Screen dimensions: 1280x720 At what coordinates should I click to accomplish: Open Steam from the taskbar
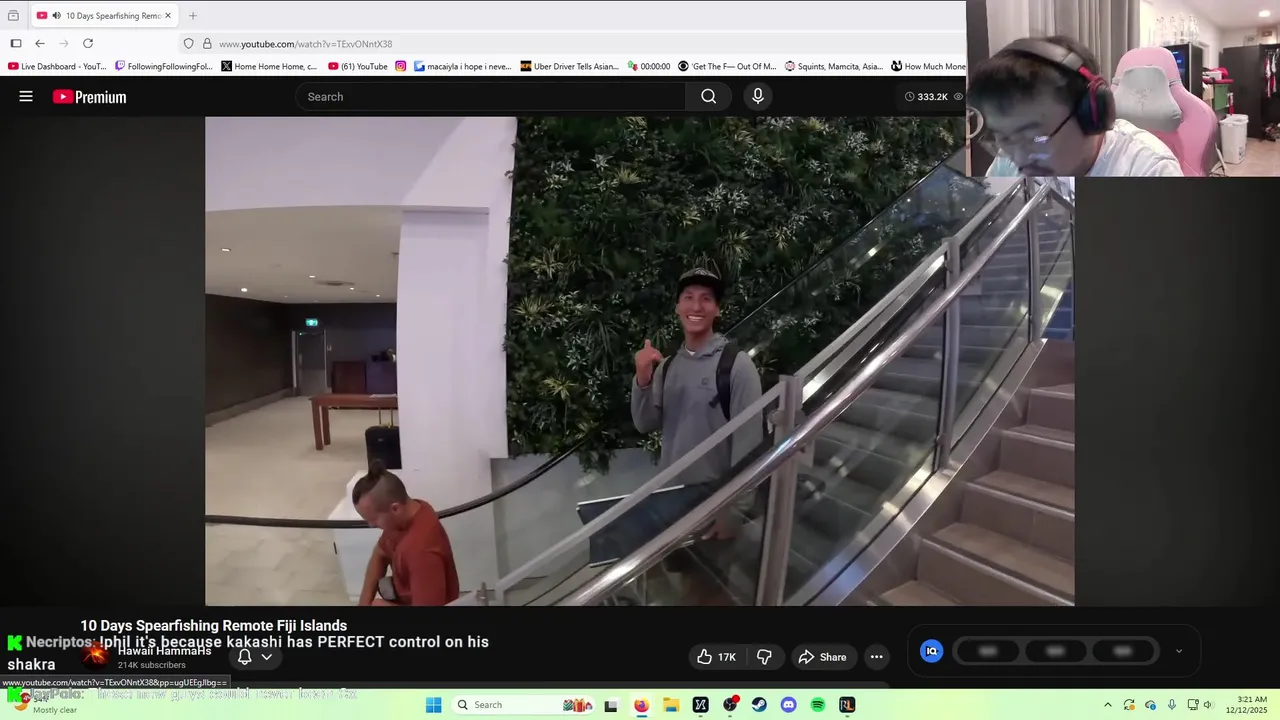tap(759, 705)
